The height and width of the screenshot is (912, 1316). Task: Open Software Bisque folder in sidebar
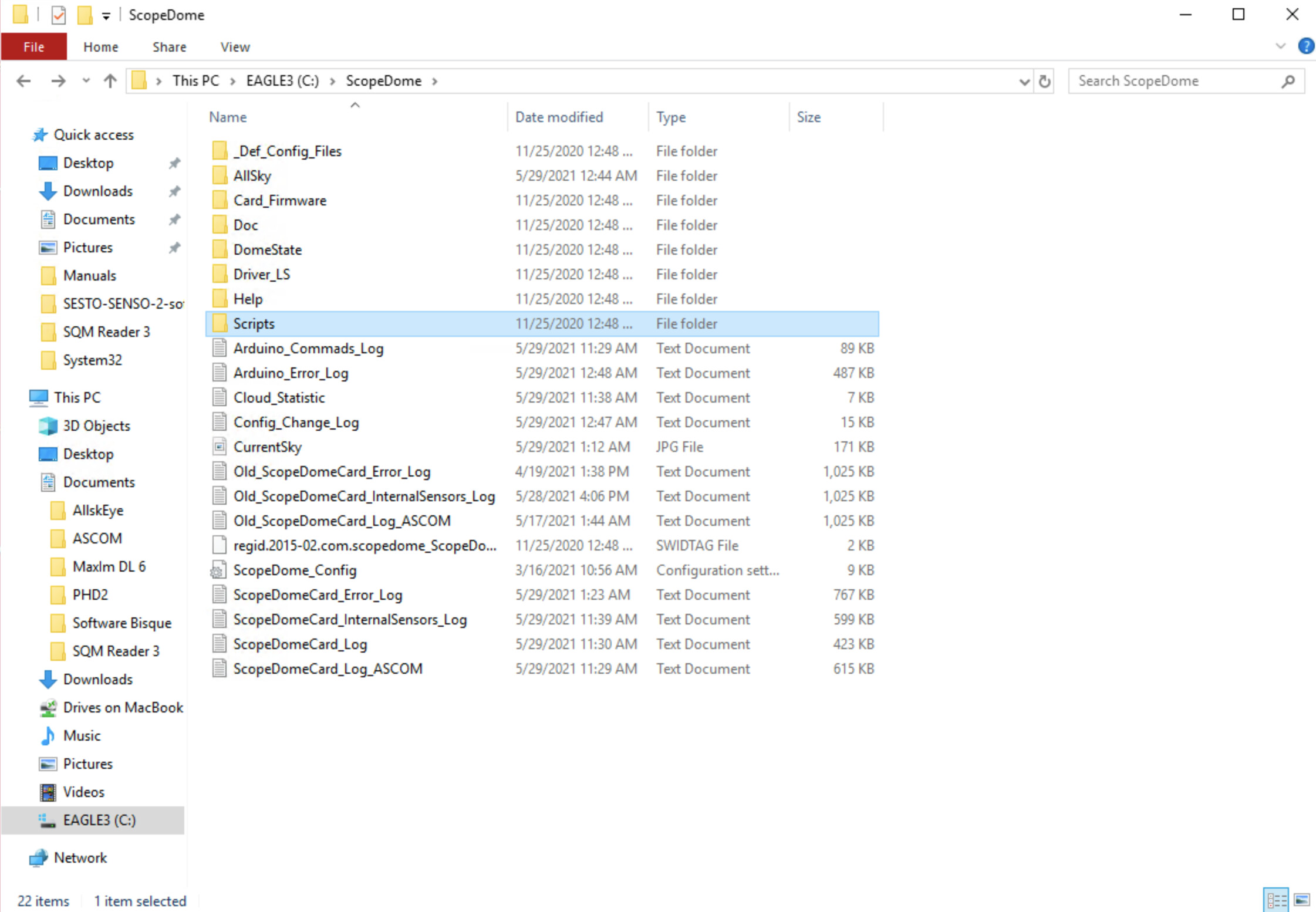pos(122,623)
